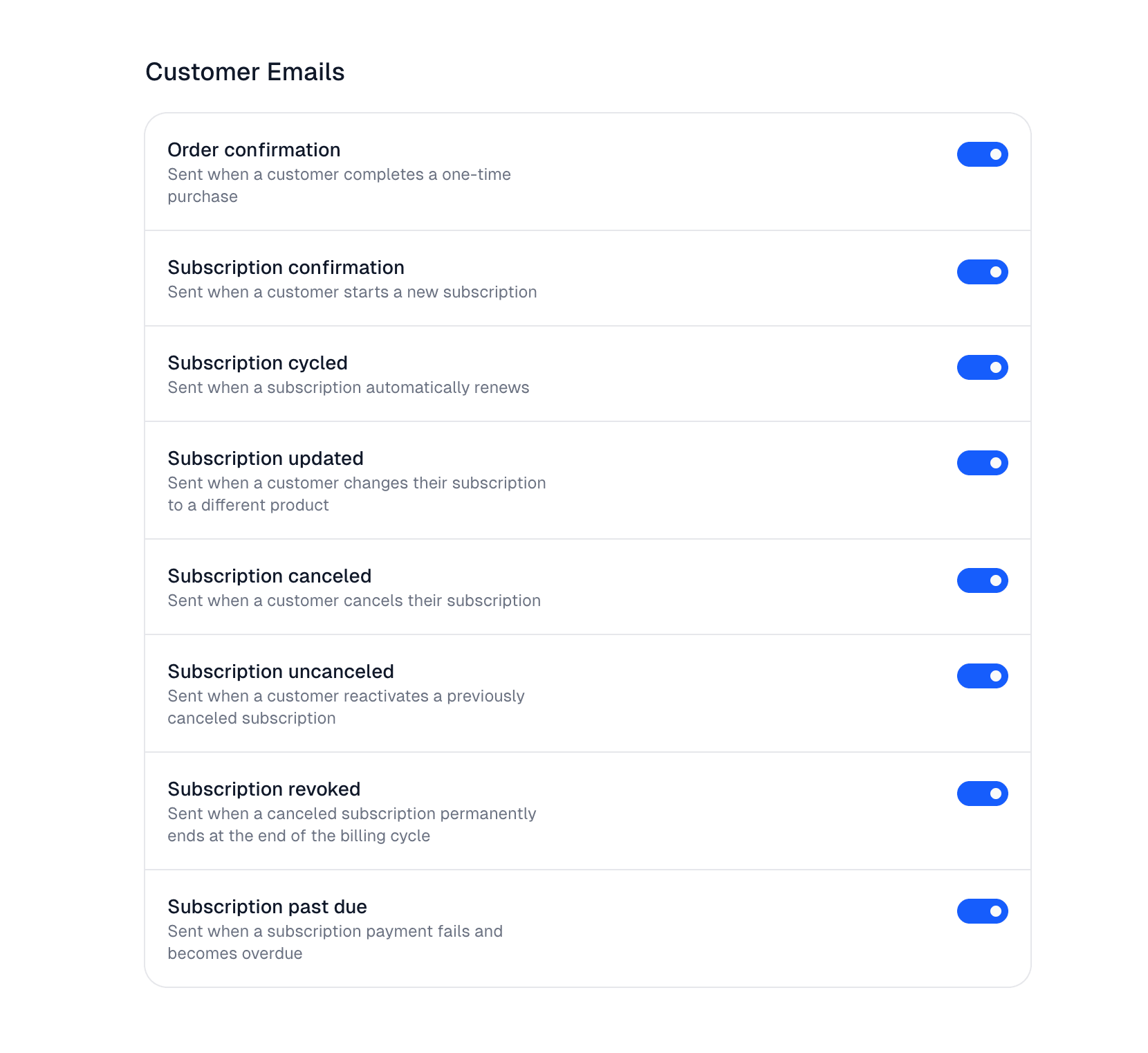Toggle the Subscription uncanceled email switch

tap(982, 676)
